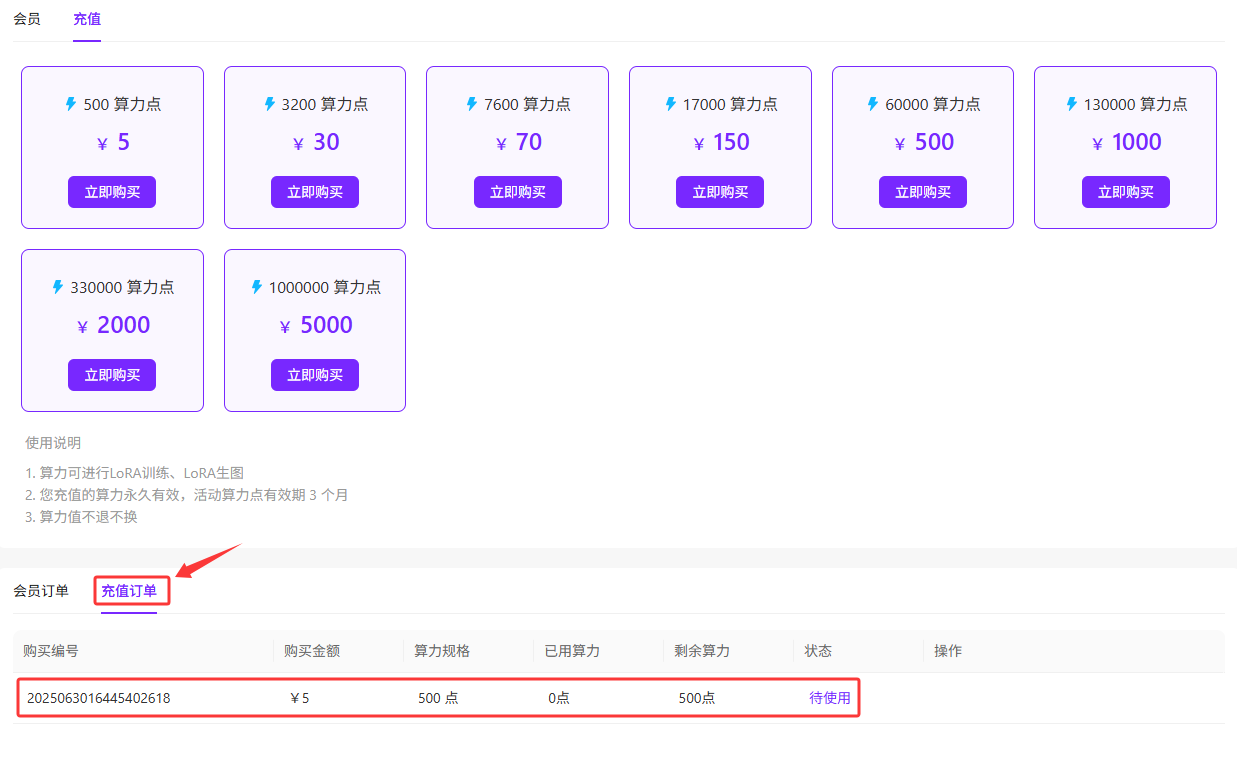Buy the ¥2000 330000 算力点 package

(x=112, y=375)
